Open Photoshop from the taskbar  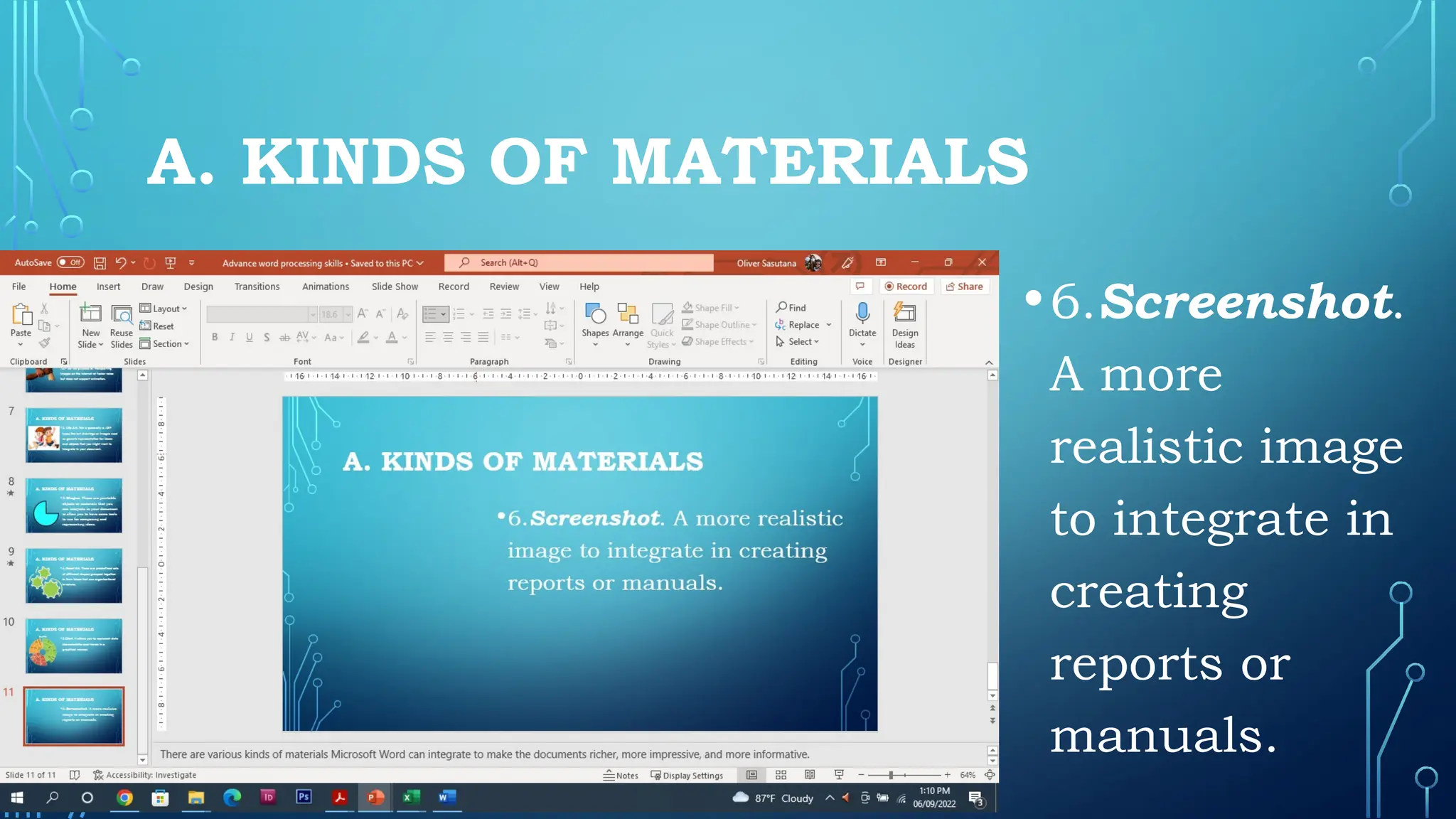coord(304,797)
